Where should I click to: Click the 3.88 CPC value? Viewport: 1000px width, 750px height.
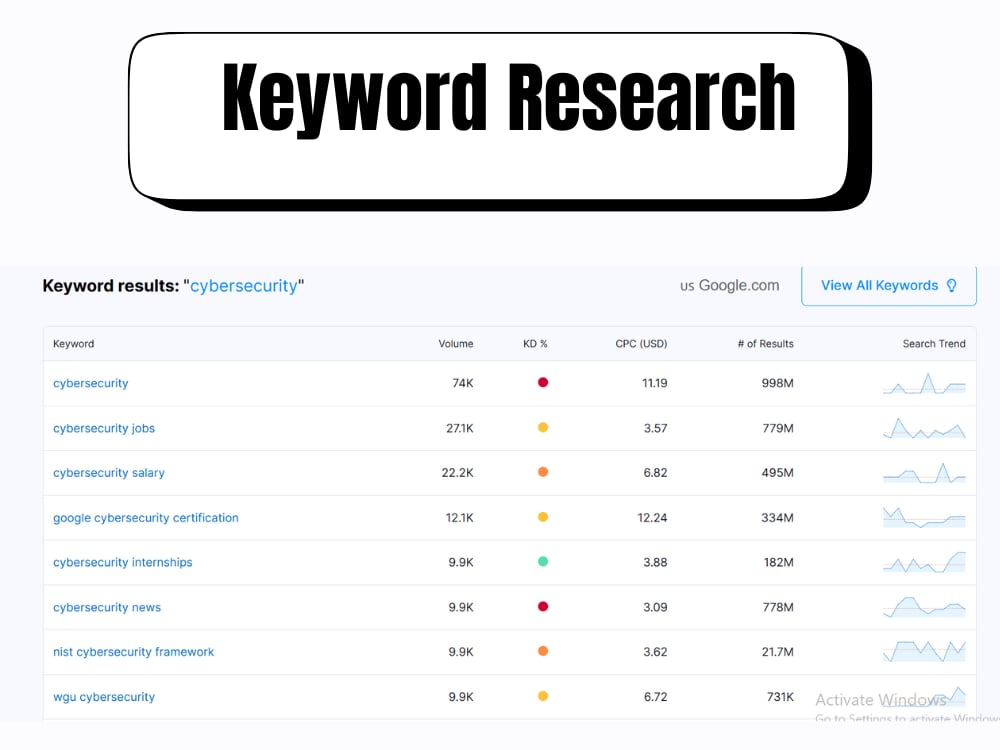655,562
